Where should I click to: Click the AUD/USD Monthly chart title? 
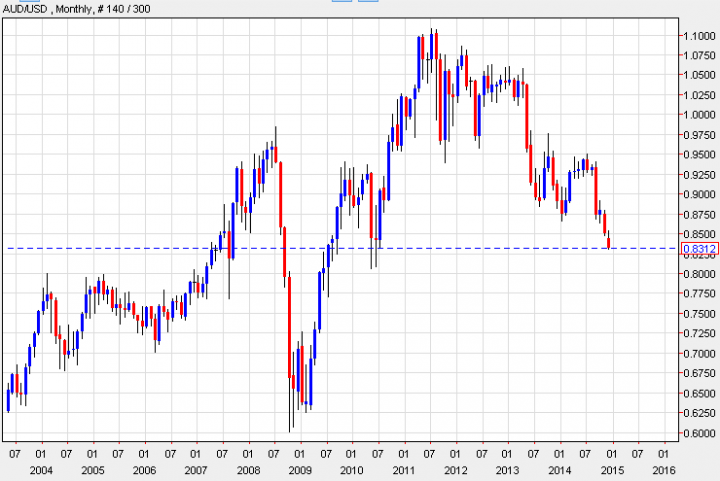point(76,9)
